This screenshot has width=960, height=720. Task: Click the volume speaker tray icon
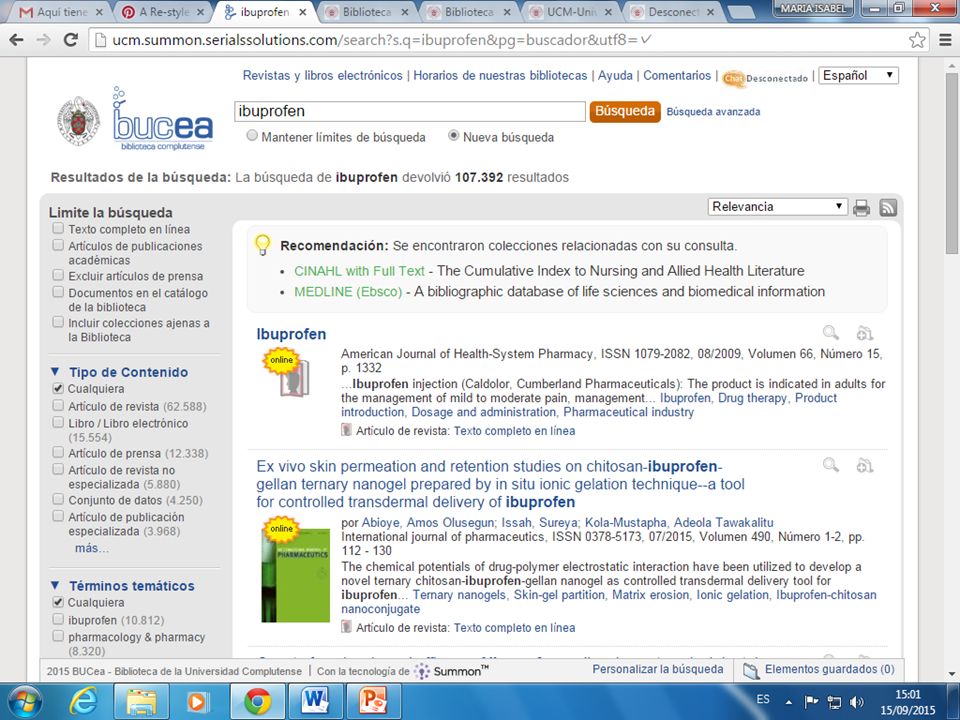coord(857,702)
